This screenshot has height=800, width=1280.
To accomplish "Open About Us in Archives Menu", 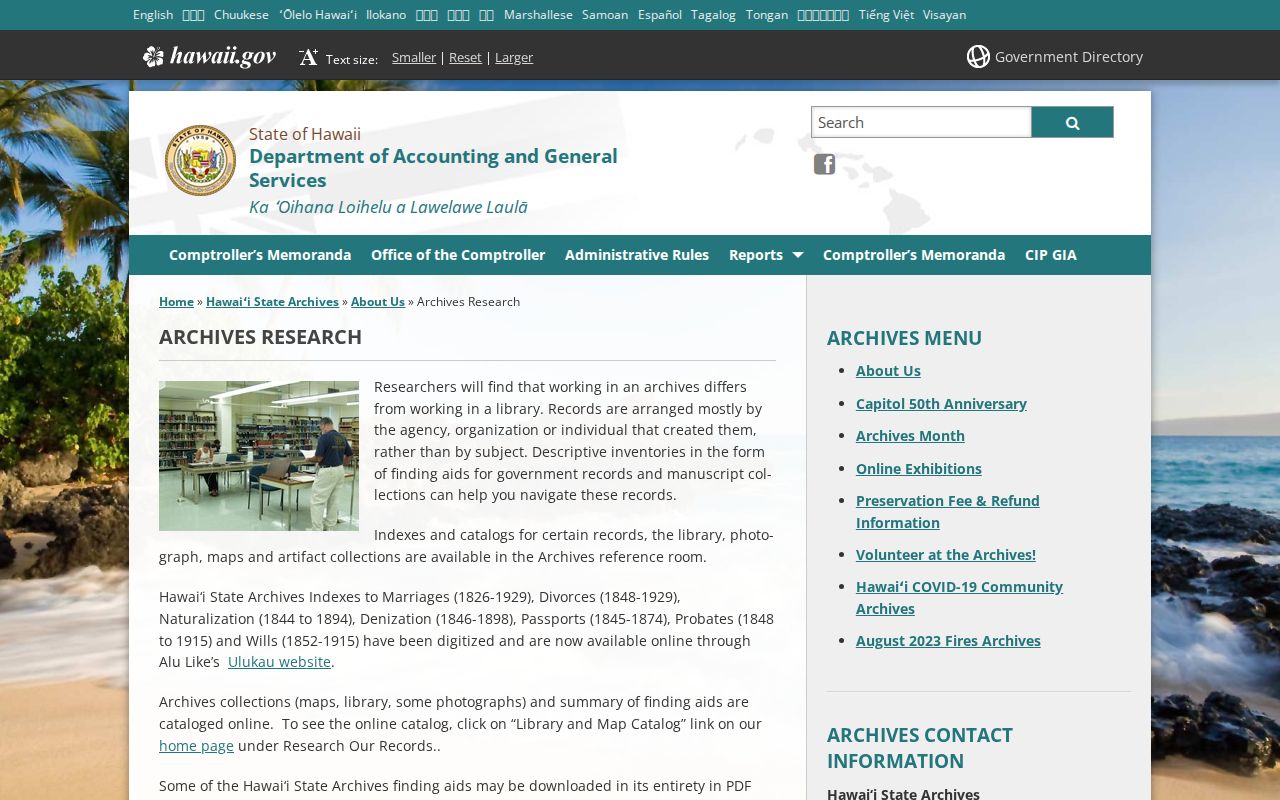I will pyautogui.click(x=888, y=370).
